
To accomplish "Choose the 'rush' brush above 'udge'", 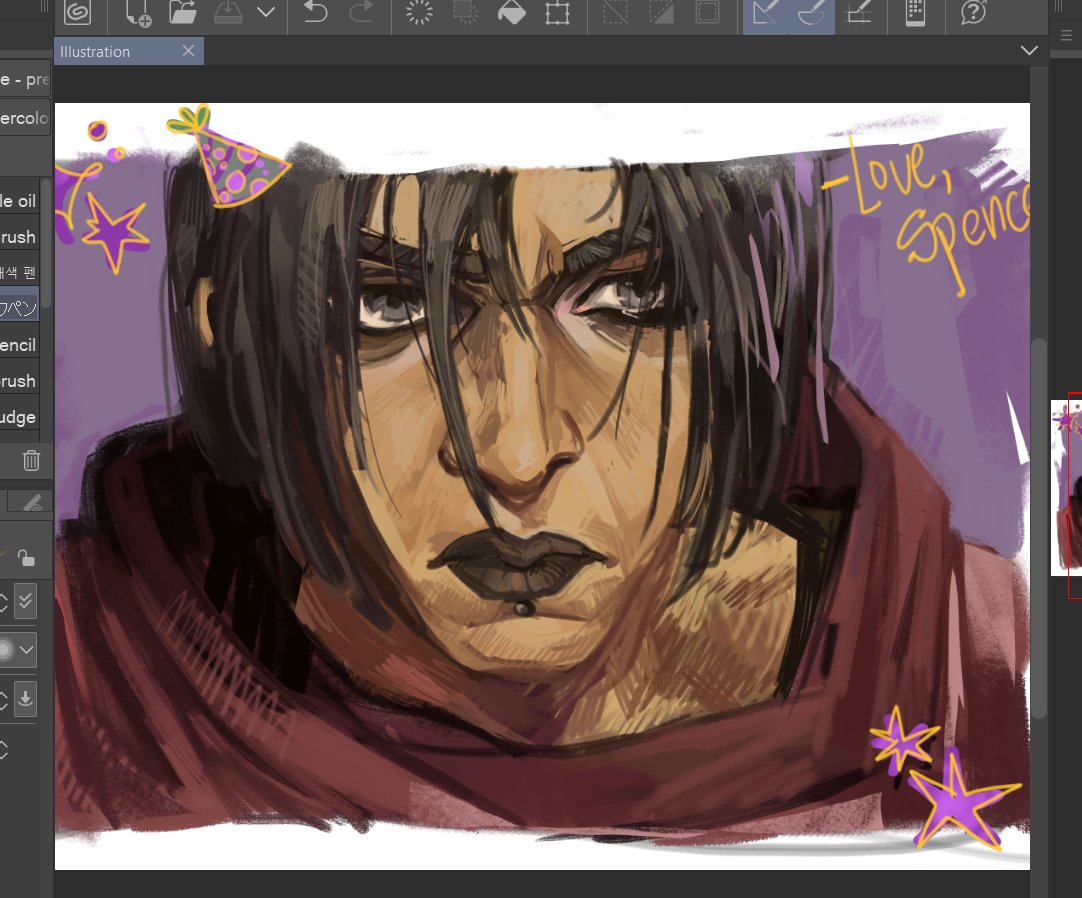I will [19, 380].
